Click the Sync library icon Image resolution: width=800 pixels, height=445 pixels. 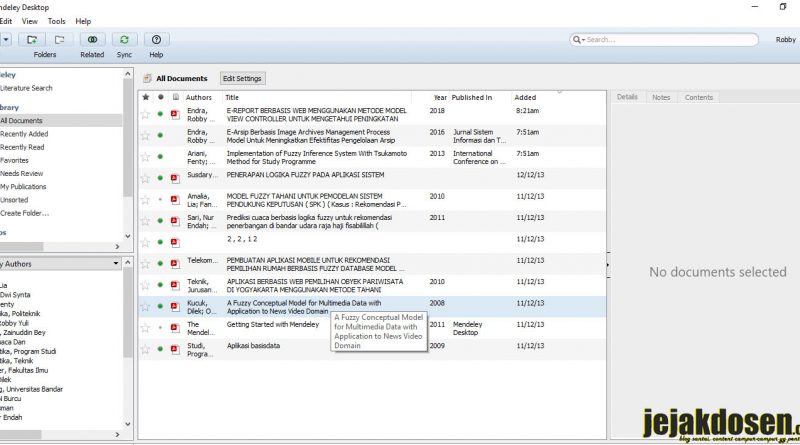coord(124,40)
